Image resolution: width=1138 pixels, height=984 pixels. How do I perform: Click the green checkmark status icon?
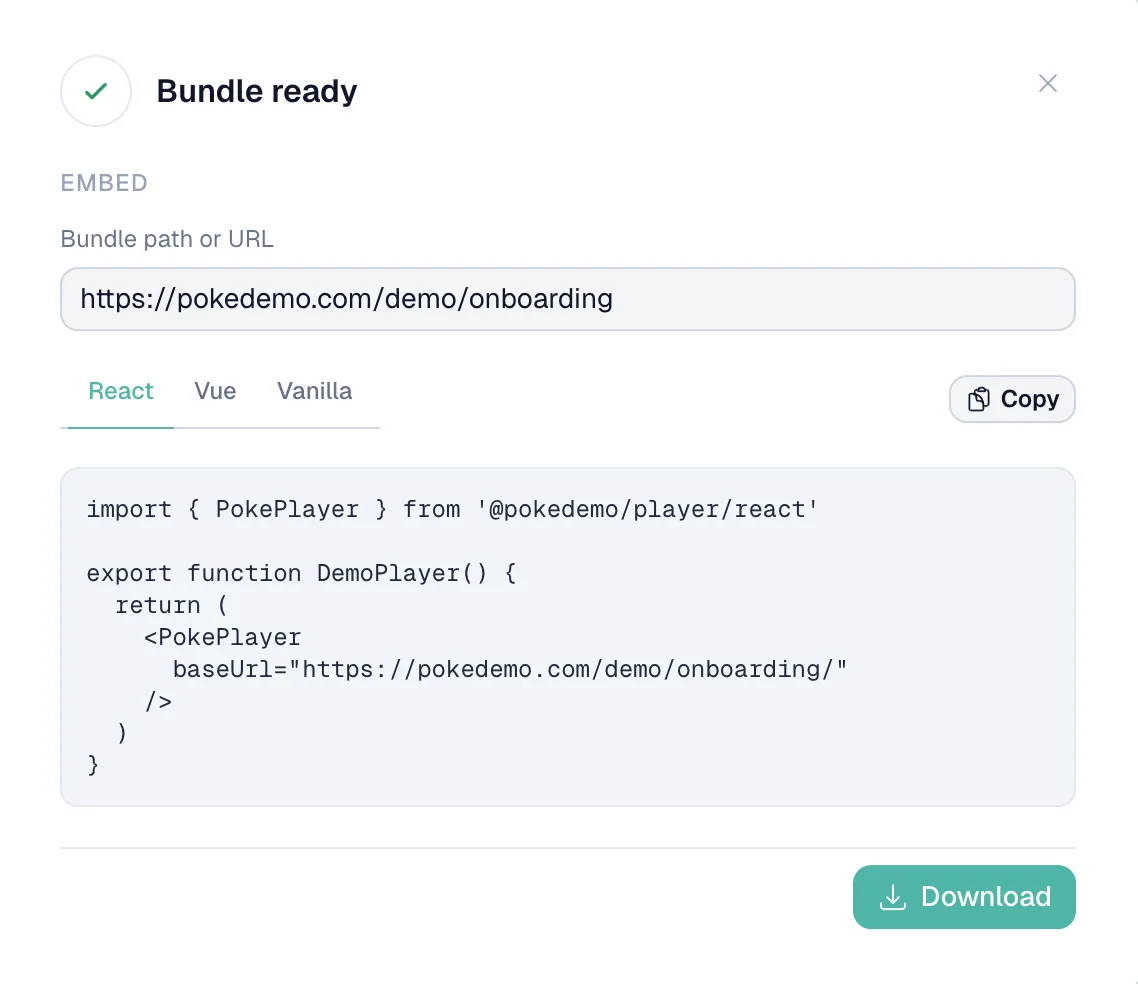click(x=96, y=91)
